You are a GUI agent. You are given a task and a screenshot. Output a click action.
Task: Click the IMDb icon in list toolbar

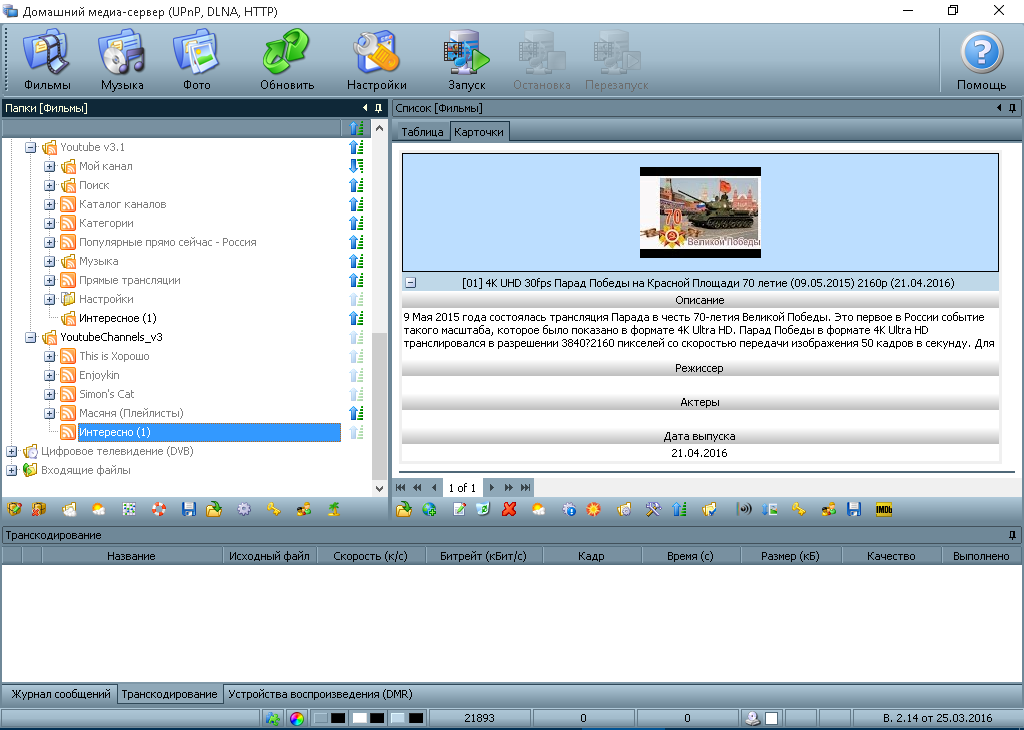[883, 509]
